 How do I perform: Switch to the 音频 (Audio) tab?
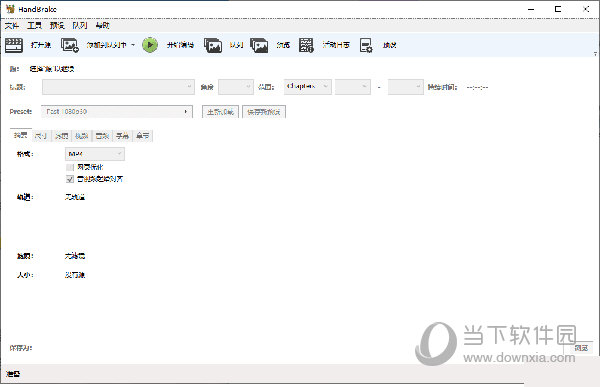[102, 136]
